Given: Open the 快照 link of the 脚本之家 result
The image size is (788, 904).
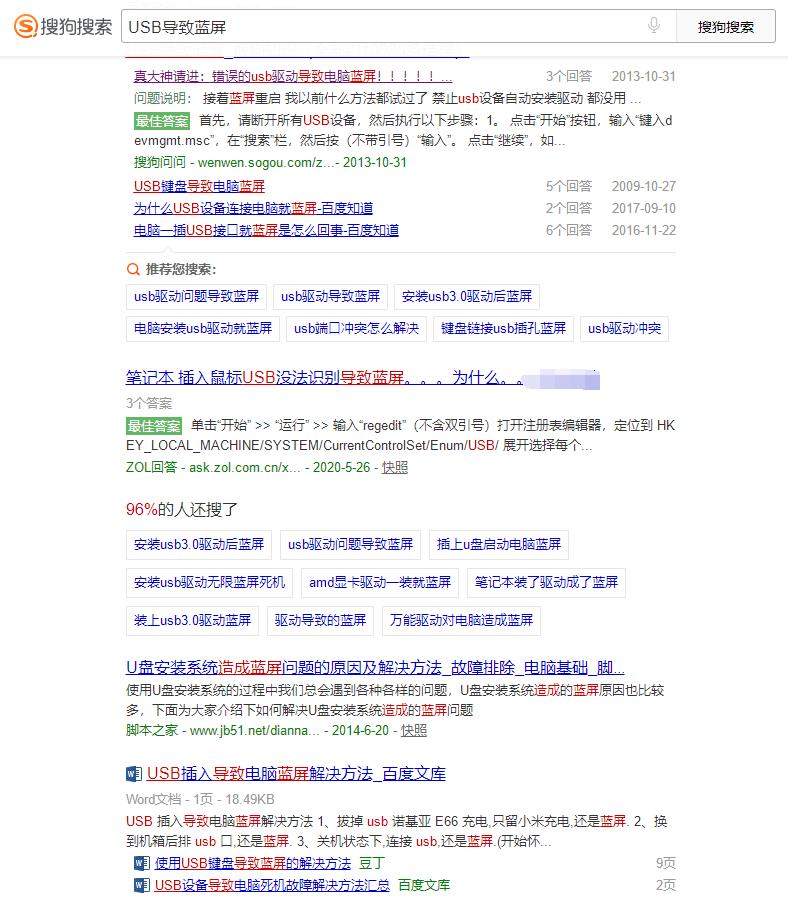Looking at the screenshot, I should (414, 730).
